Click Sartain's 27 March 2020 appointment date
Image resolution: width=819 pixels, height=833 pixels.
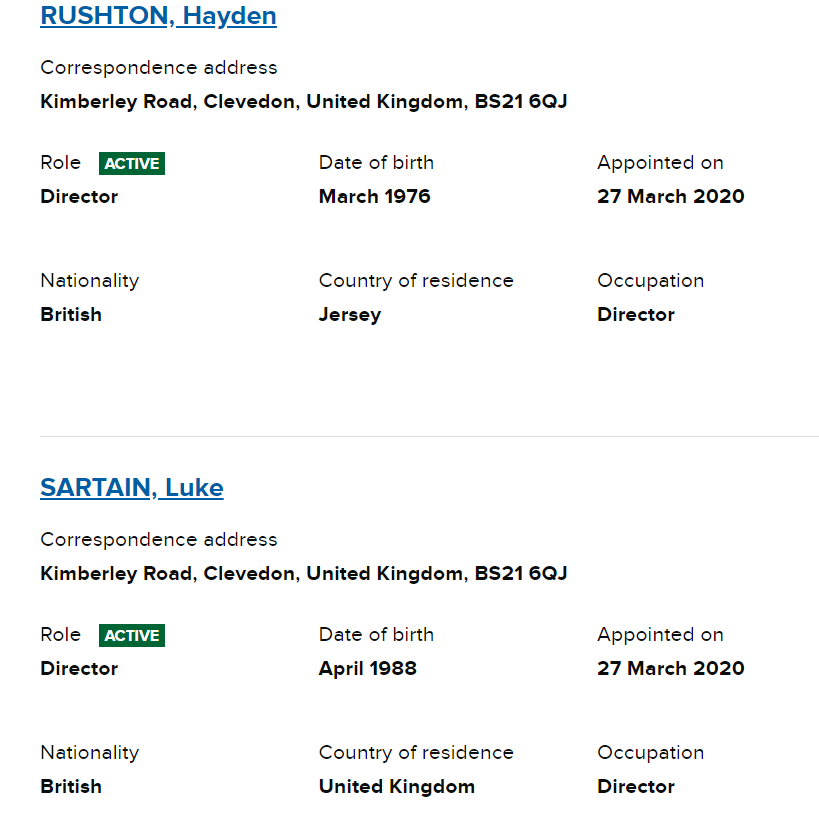[670, 669]
